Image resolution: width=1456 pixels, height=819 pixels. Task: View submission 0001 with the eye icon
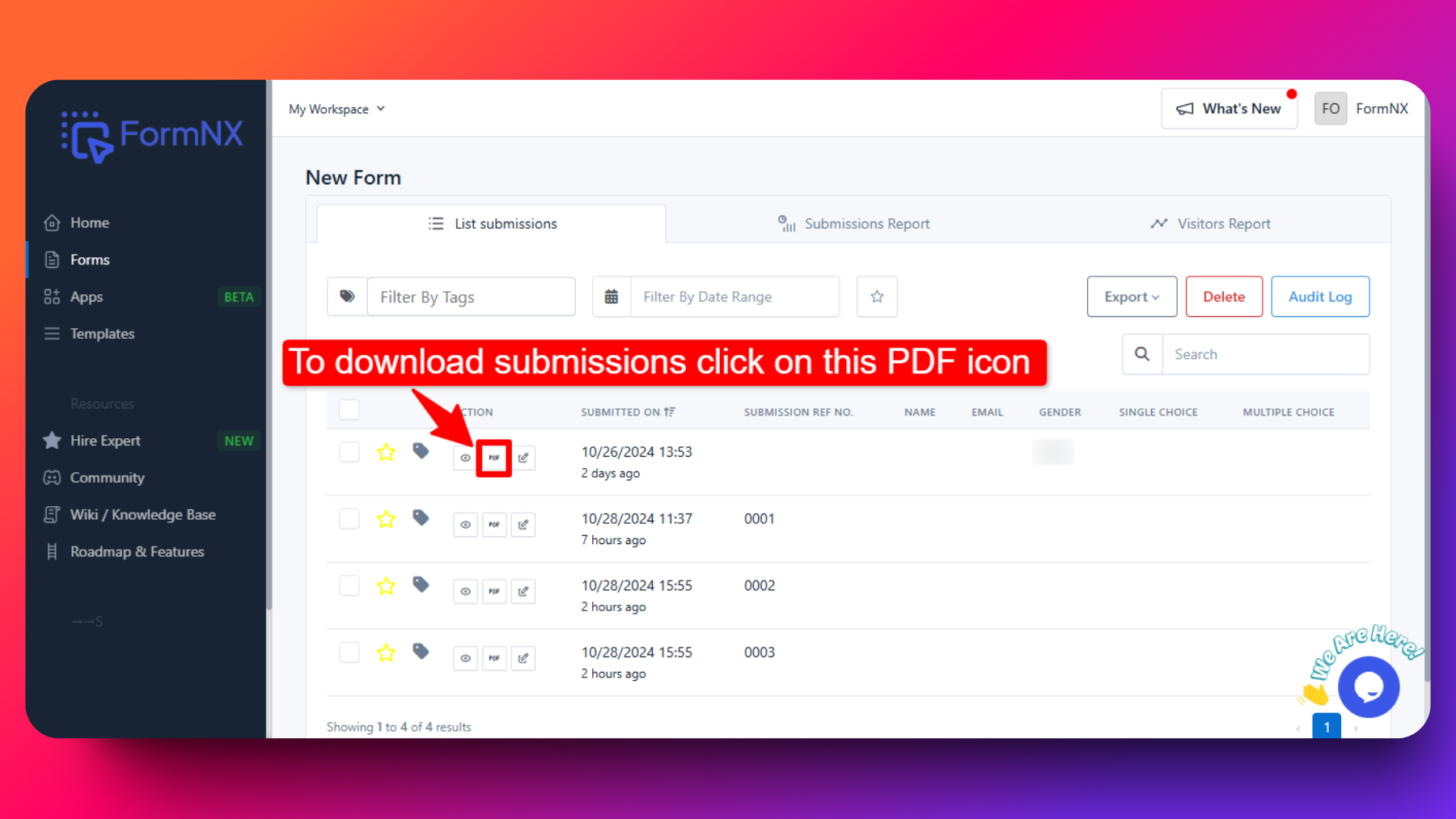[x=465, y=525]
